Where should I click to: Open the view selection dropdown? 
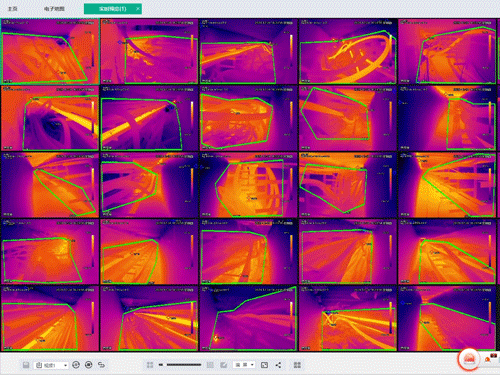[52, 365]
